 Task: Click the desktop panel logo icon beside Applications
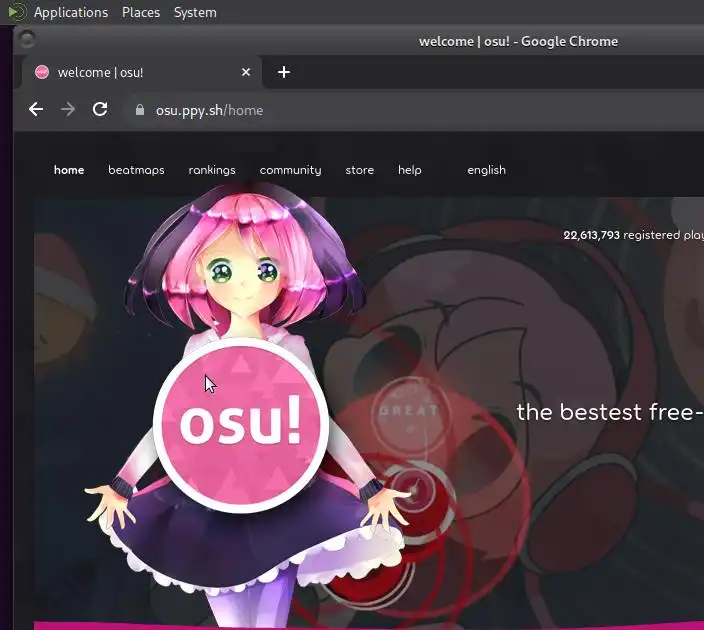17,12
